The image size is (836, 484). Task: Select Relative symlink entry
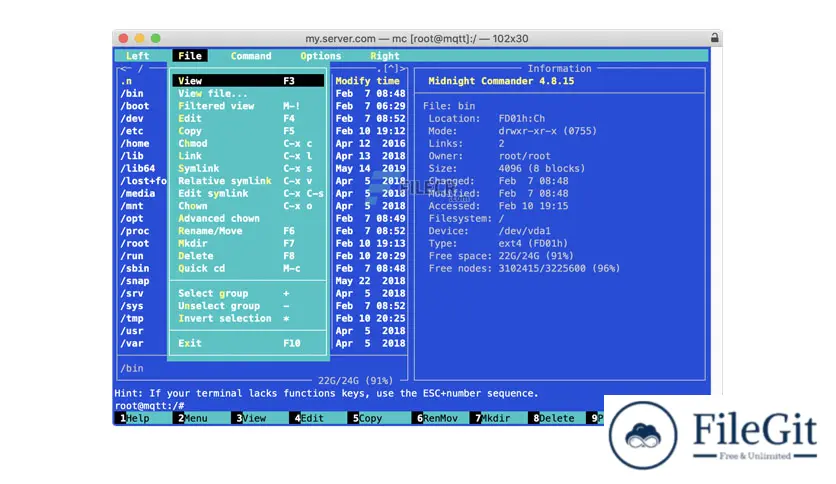(x=248, y=181)
